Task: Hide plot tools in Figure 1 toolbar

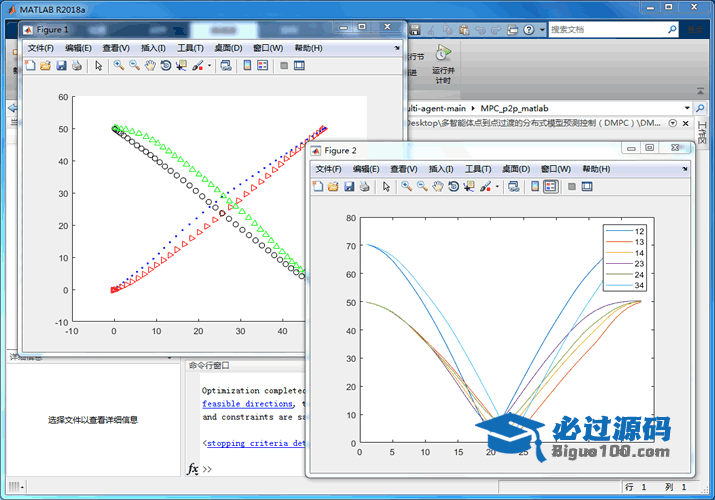Action: [x=284, y=66]
